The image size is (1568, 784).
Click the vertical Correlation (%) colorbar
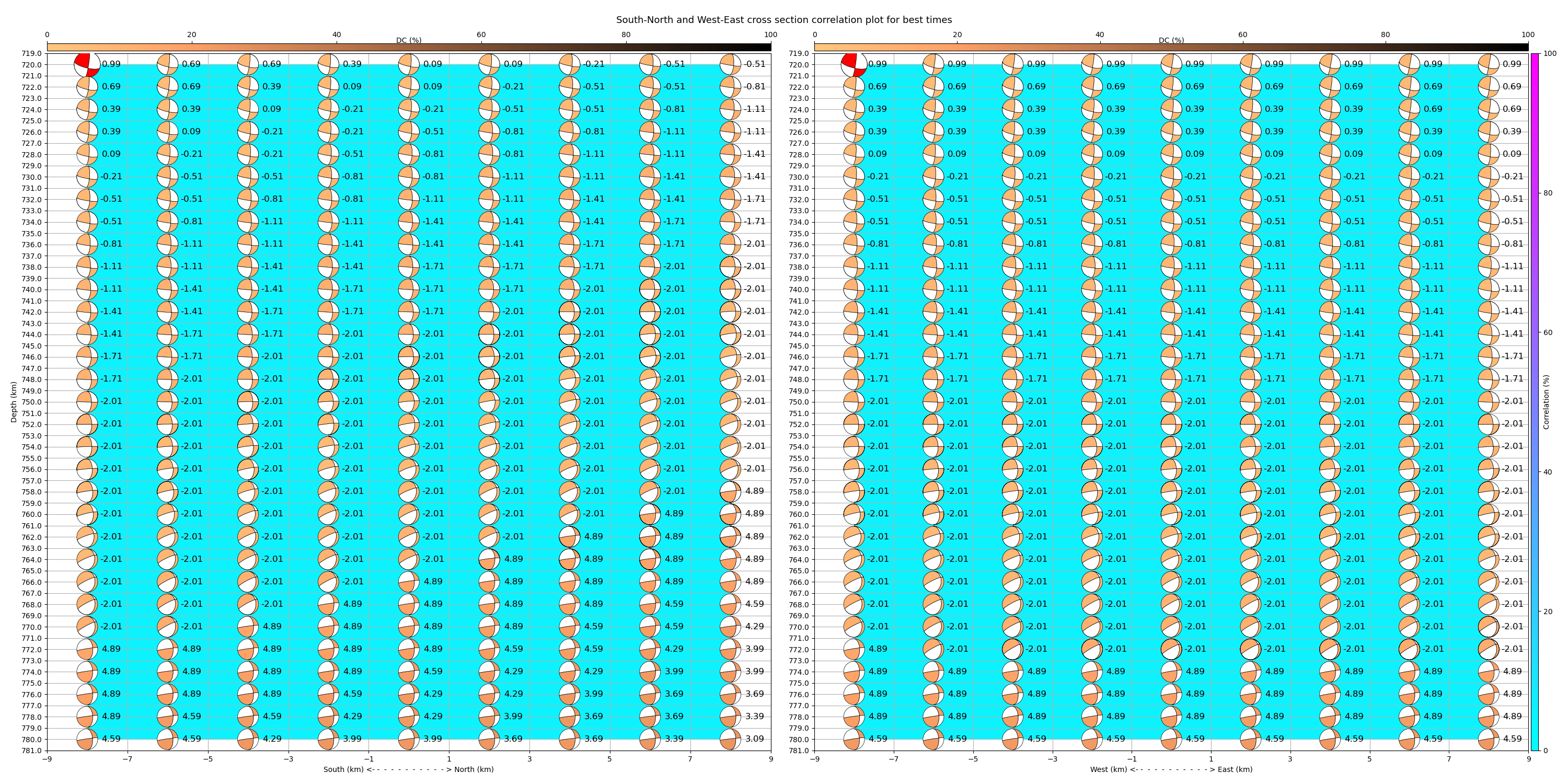[1535, 402]
